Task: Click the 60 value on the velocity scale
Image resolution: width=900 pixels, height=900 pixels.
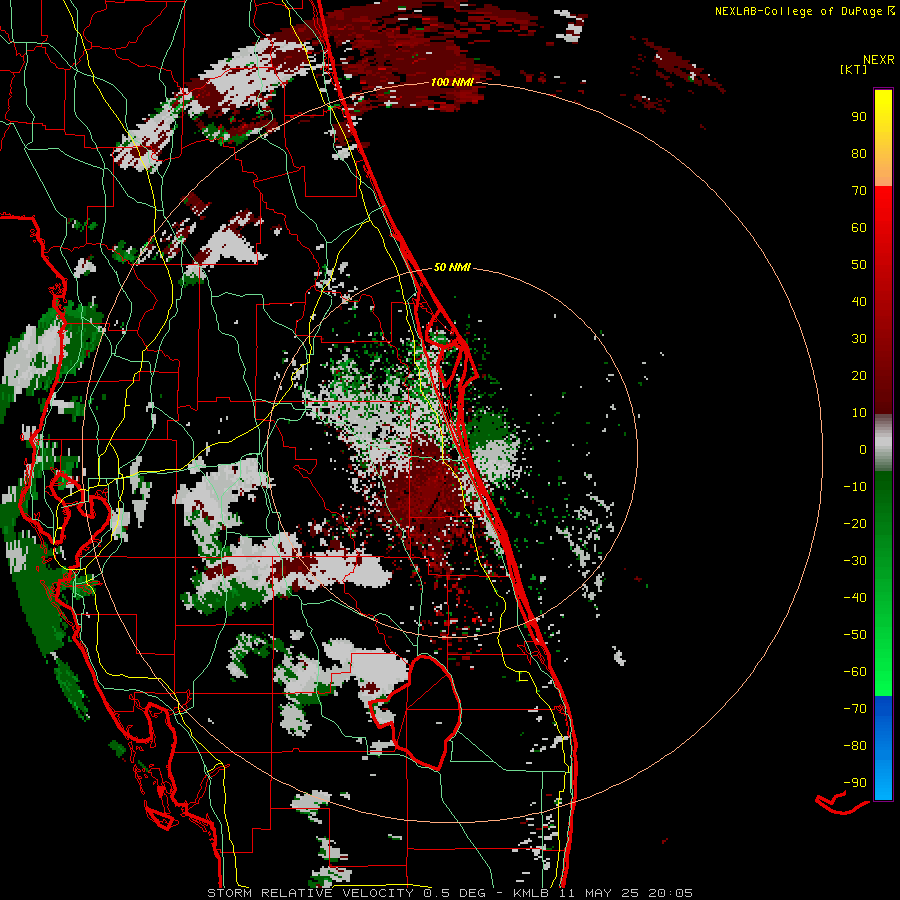Action: 859,227
